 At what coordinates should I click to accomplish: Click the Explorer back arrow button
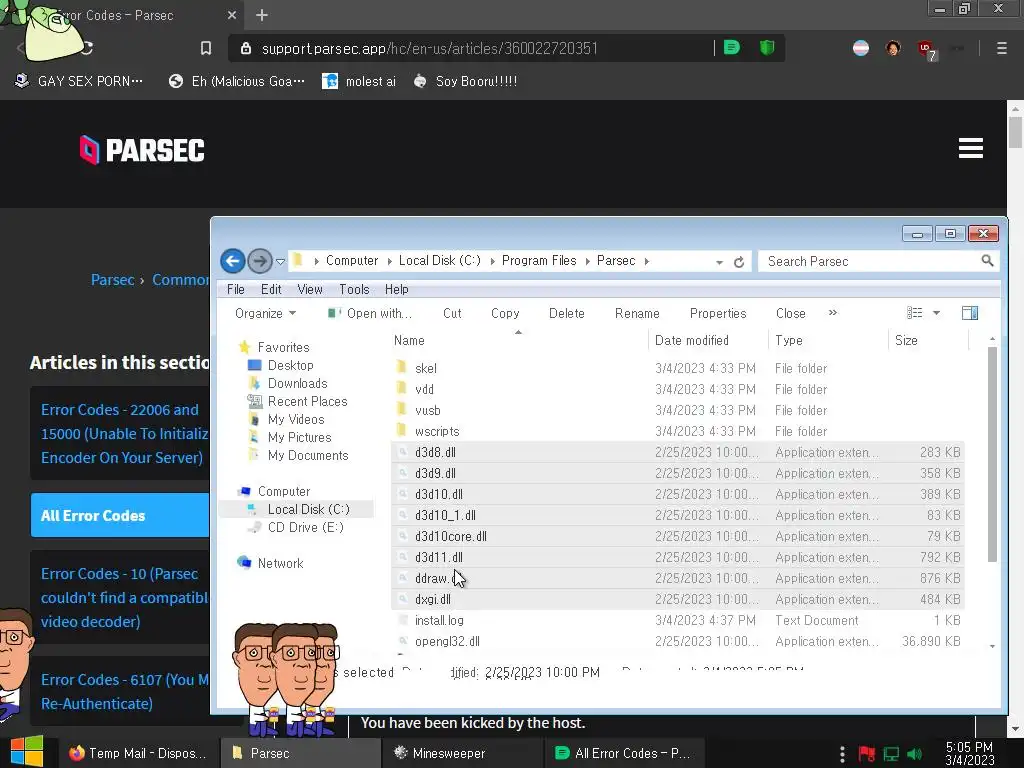point(232,261)
